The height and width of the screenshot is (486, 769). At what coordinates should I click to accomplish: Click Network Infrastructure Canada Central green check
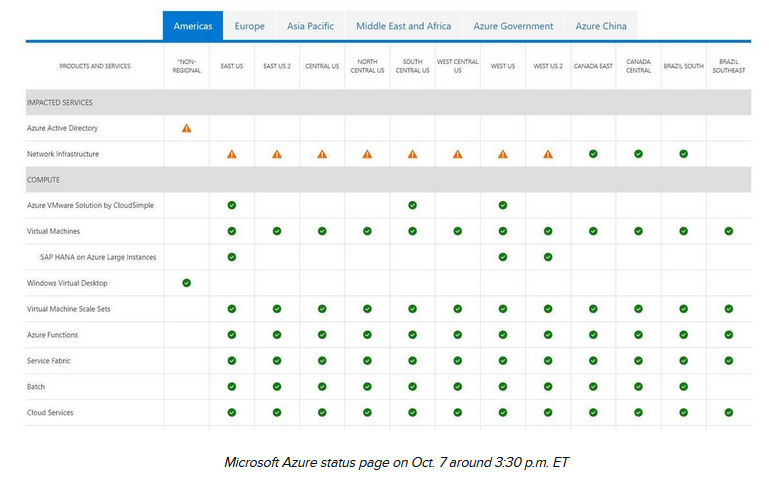[639, 154]
